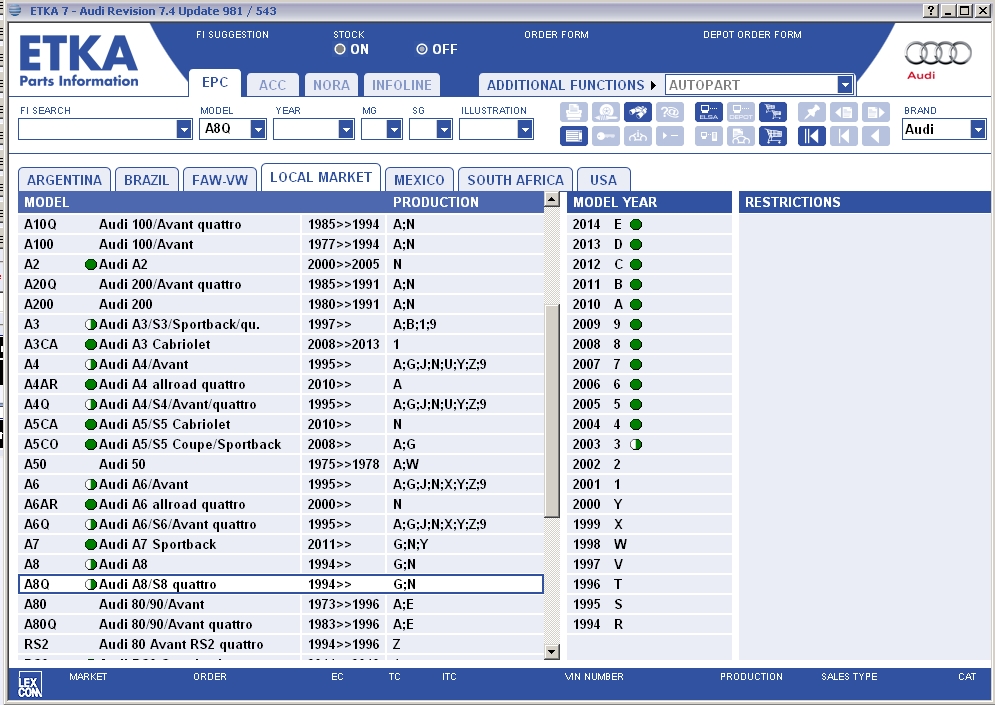Click the LexCom logo icon
Viewport: 995px width, 705px height.
click(x=30, y=685)
